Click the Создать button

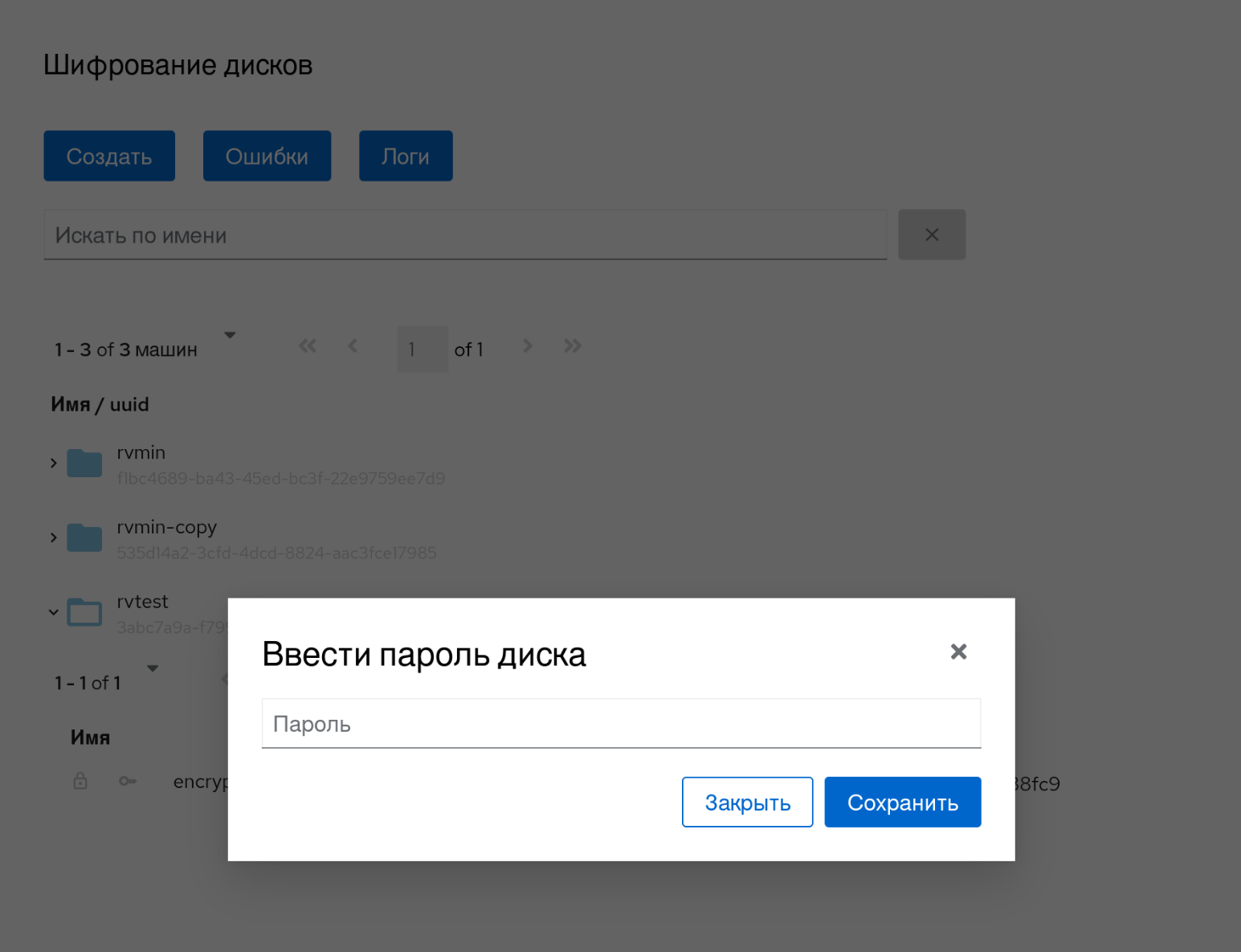pos(109,156)
